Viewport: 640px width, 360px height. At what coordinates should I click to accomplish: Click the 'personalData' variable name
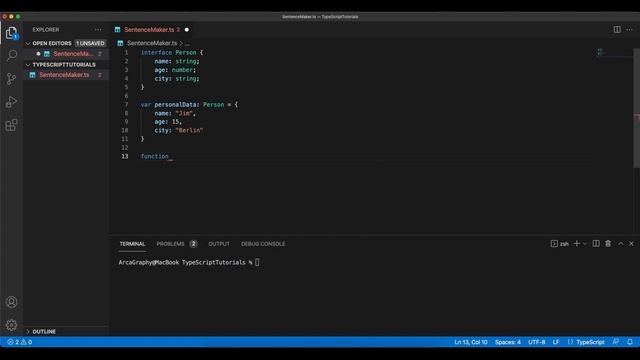click(x=175, y=104)
